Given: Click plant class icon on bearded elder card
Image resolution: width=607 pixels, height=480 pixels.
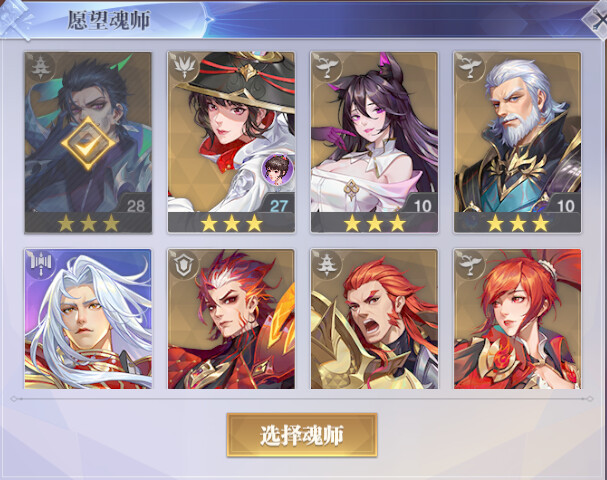Looking at the screenshot, I should (x=470, y=67).
